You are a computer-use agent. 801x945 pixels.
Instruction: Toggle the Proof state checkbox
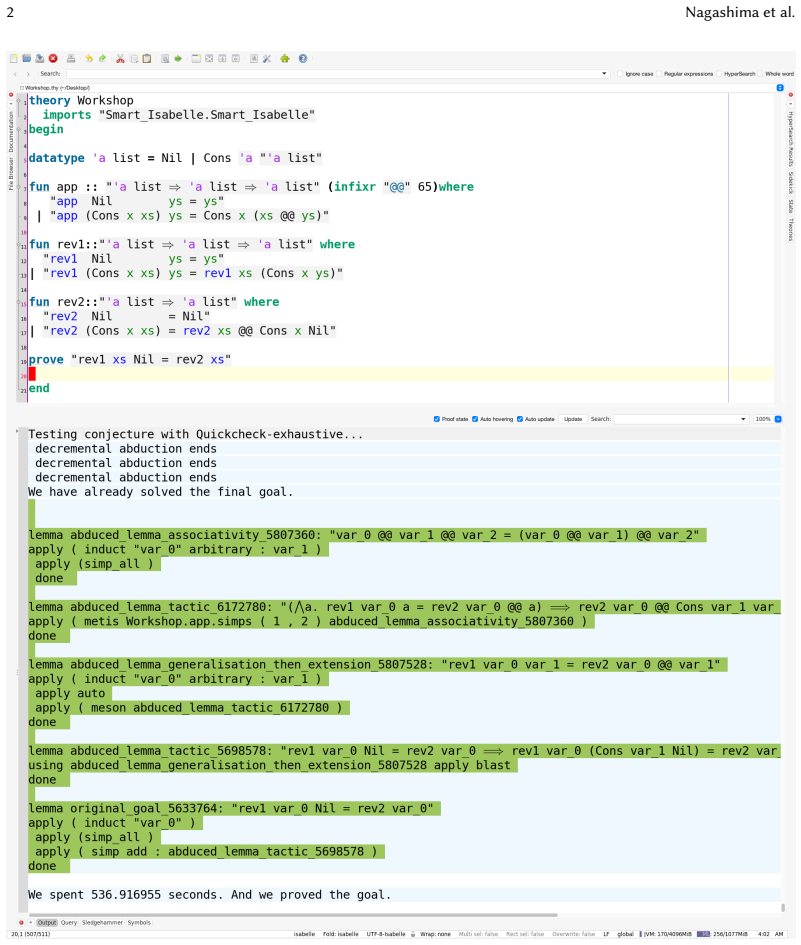pyautogui.click(x=437, y=419)
